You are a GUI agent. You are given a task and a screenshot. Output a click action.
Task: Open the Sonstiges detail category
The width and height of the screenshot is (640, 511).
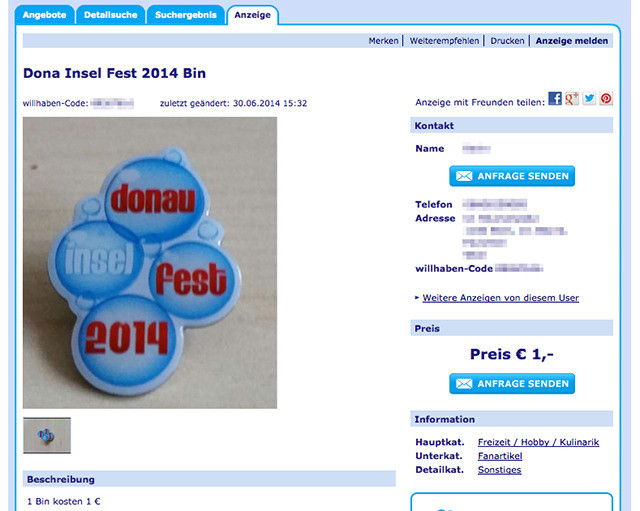pyautogui.click(x=500, y=470)
